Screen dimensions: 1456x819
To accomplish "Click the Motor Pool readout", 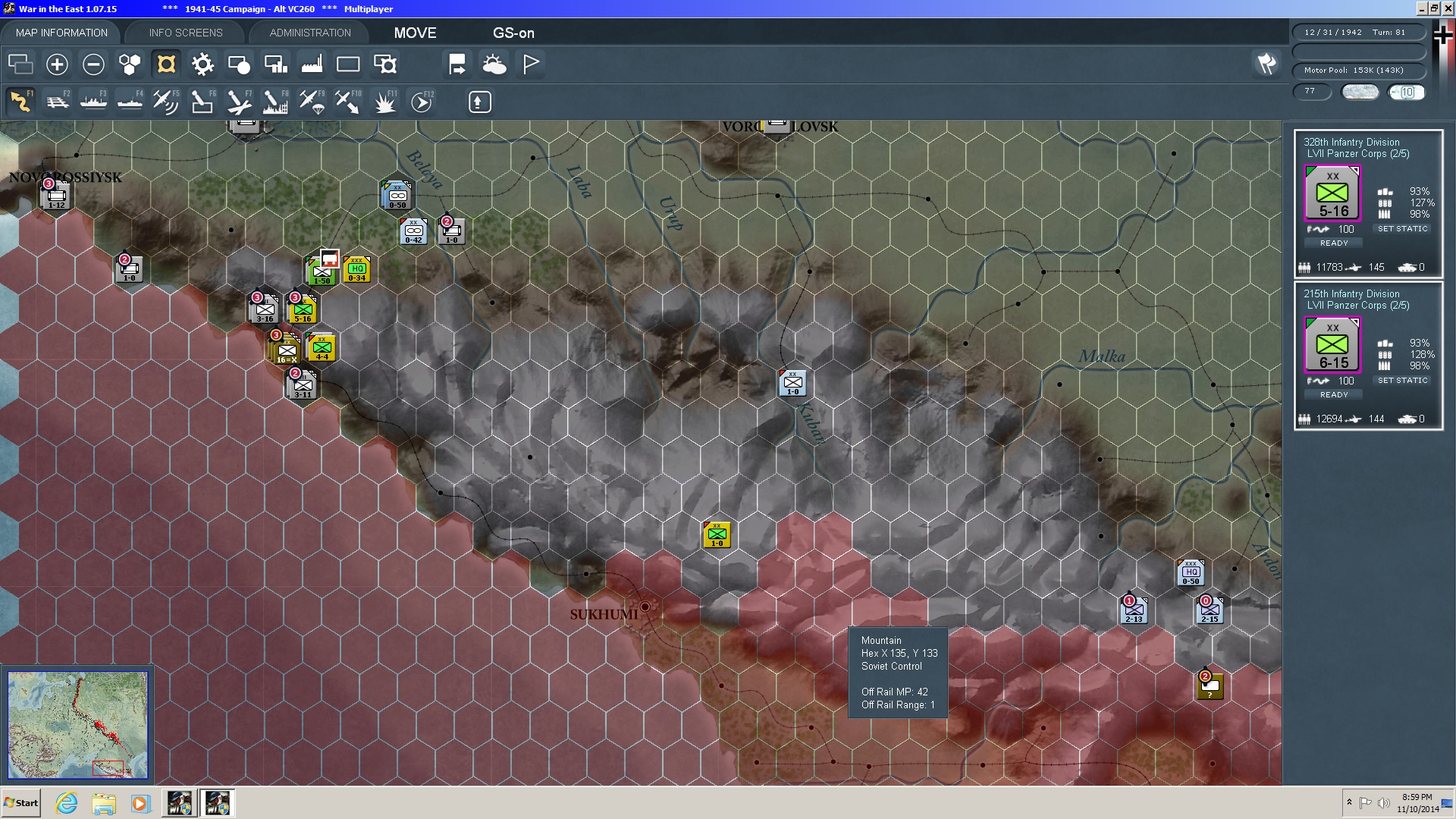I will [x=1358, y=71].
